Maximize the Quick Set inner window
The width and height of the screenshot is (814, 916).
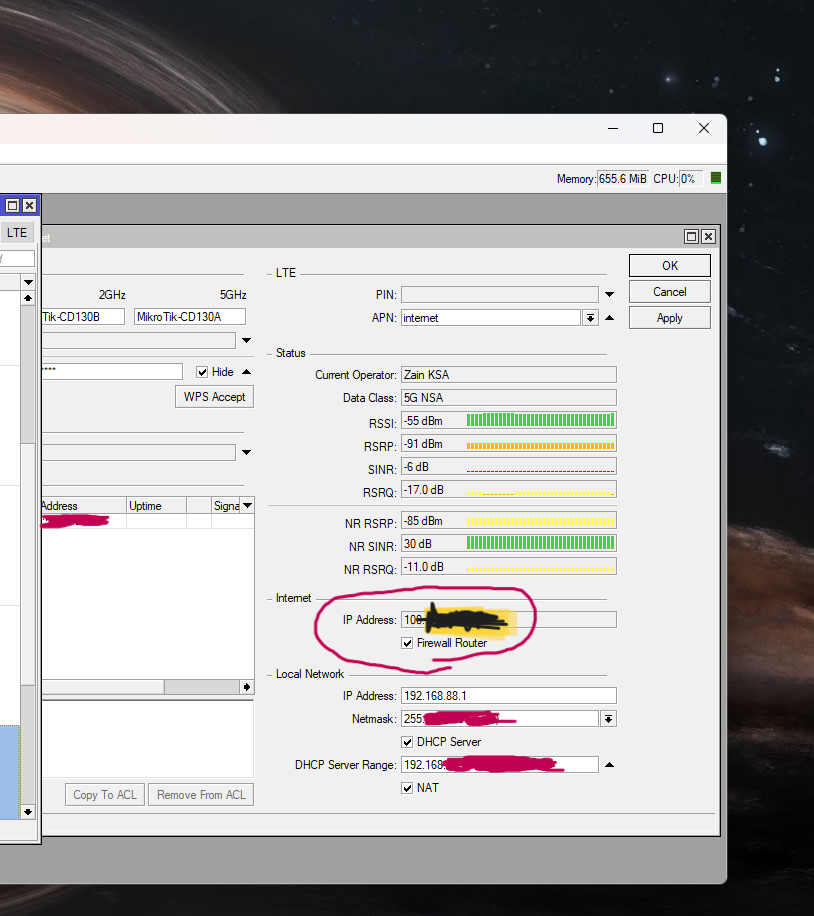pos(691,237)
